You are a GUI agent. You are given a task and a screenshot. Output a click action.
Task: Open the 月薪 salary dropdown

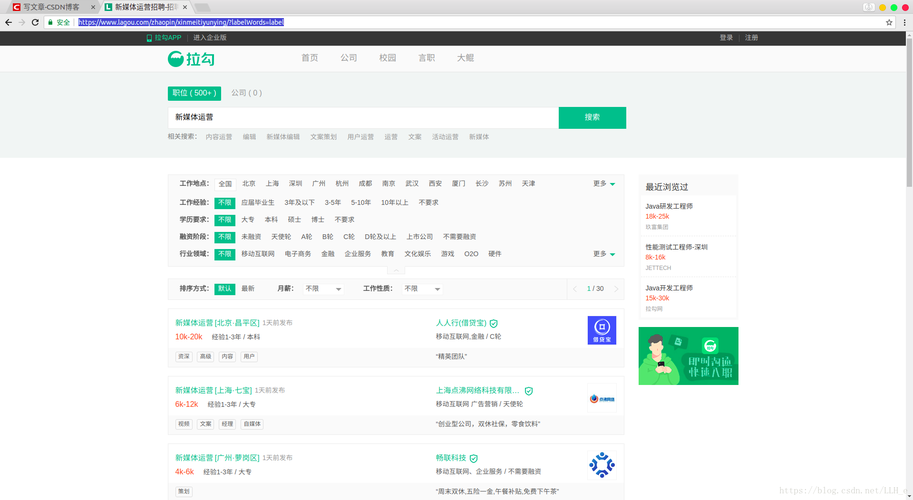tap(323, 289)
